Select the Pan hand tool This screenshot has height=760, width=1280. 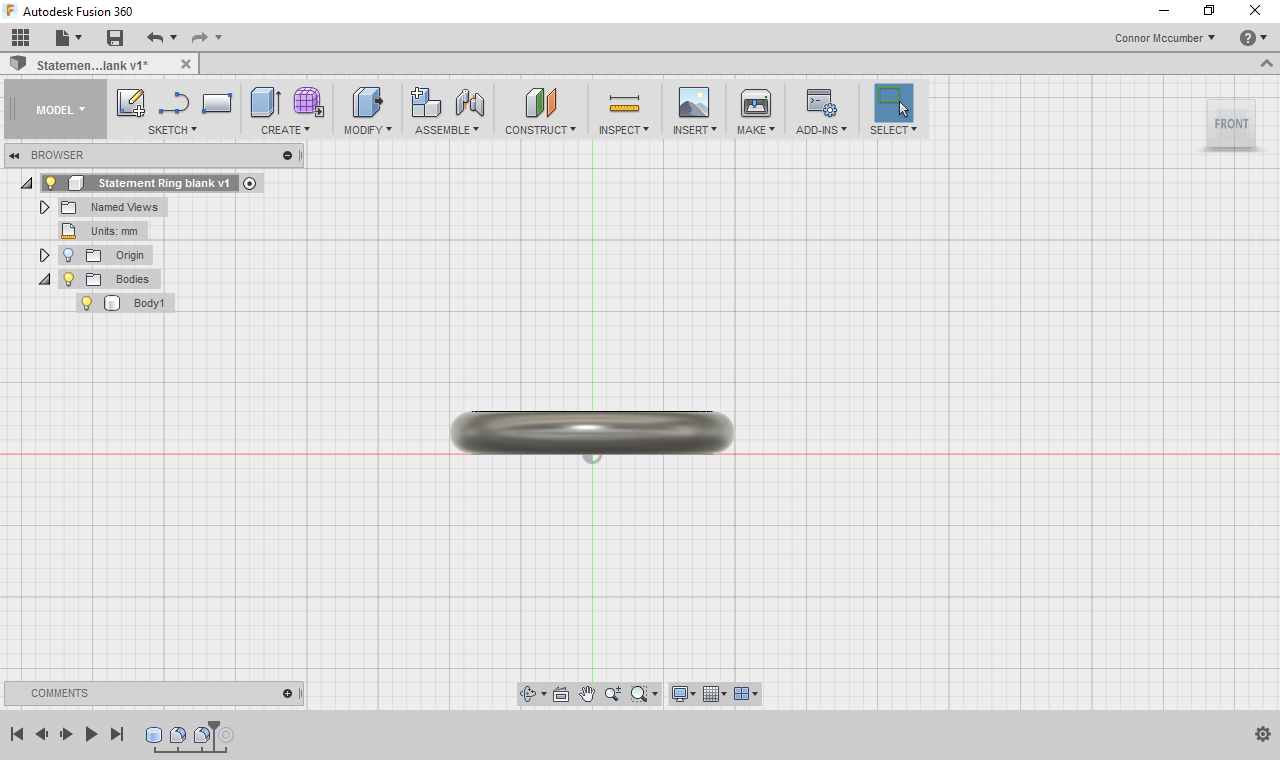point(587,694)
